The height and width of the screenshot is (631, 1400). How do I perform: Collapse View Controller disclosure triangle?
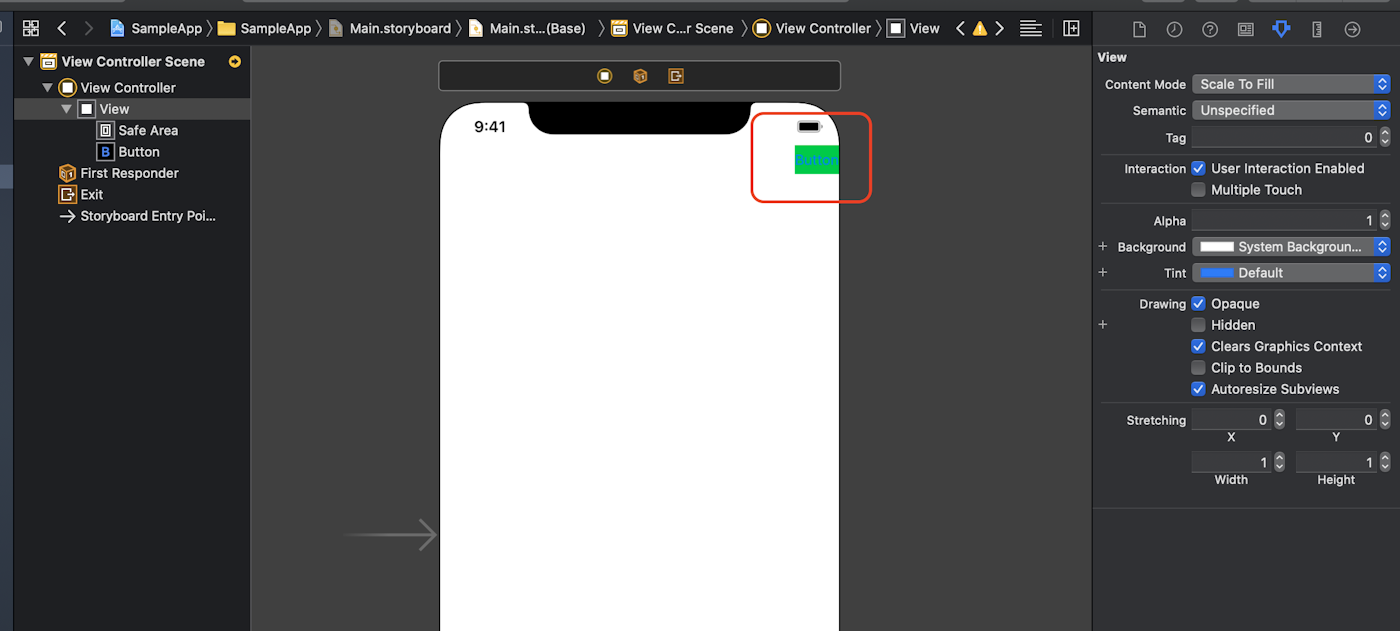tap(47, 88)
